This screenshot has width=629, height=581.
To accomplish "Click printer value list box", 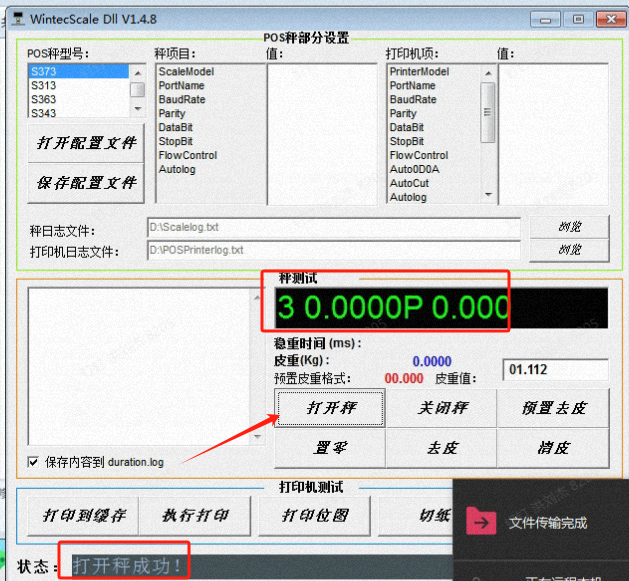I will pyautogui.click(x=554, y=134).
